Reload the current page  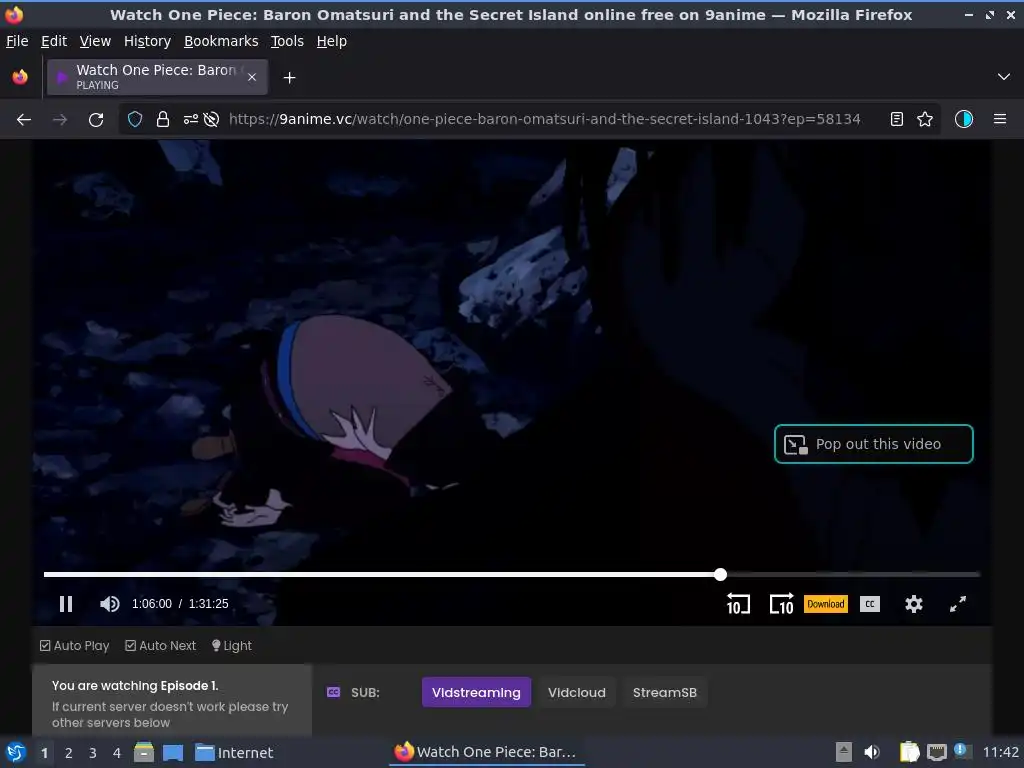(x=96, y=120)
